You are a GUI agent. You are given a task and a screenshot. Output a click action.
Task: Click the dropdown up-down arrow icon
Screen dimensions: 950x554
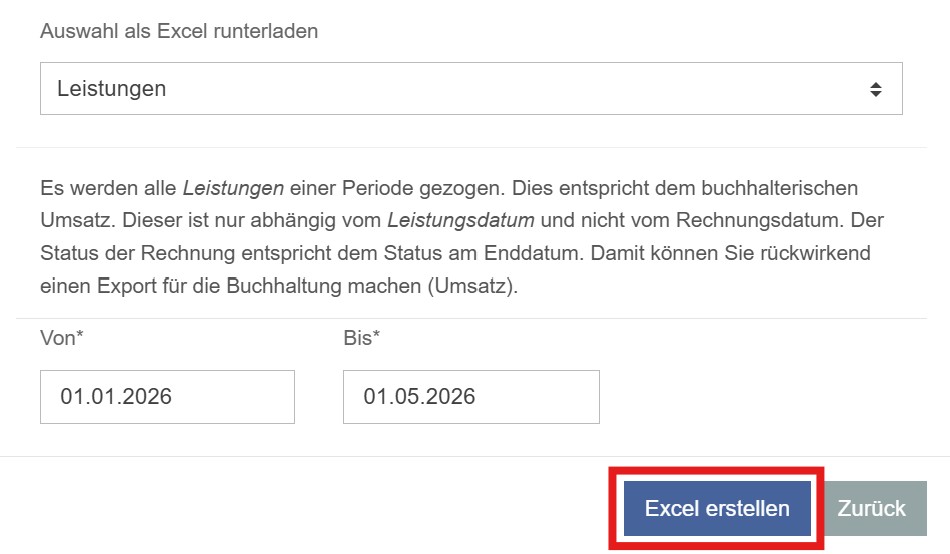875,89
